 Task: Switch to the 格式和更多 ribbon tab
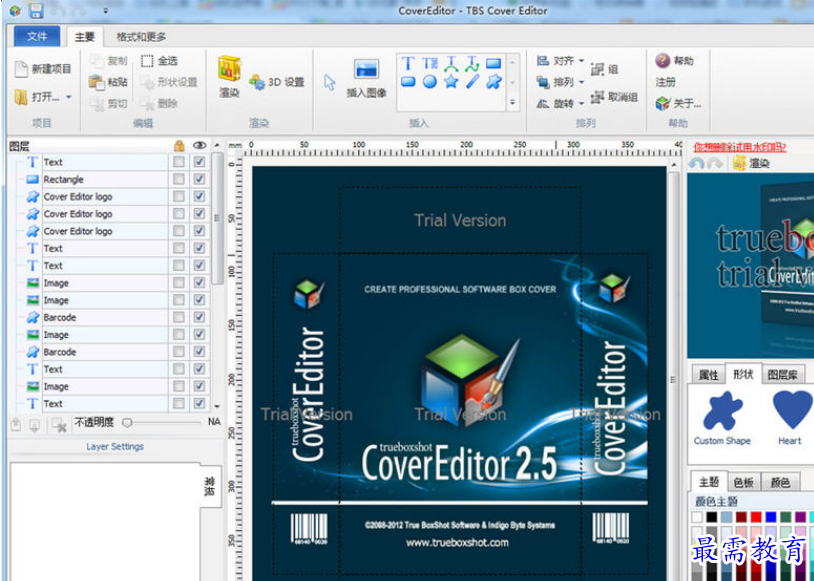click(x=141, y=37)
